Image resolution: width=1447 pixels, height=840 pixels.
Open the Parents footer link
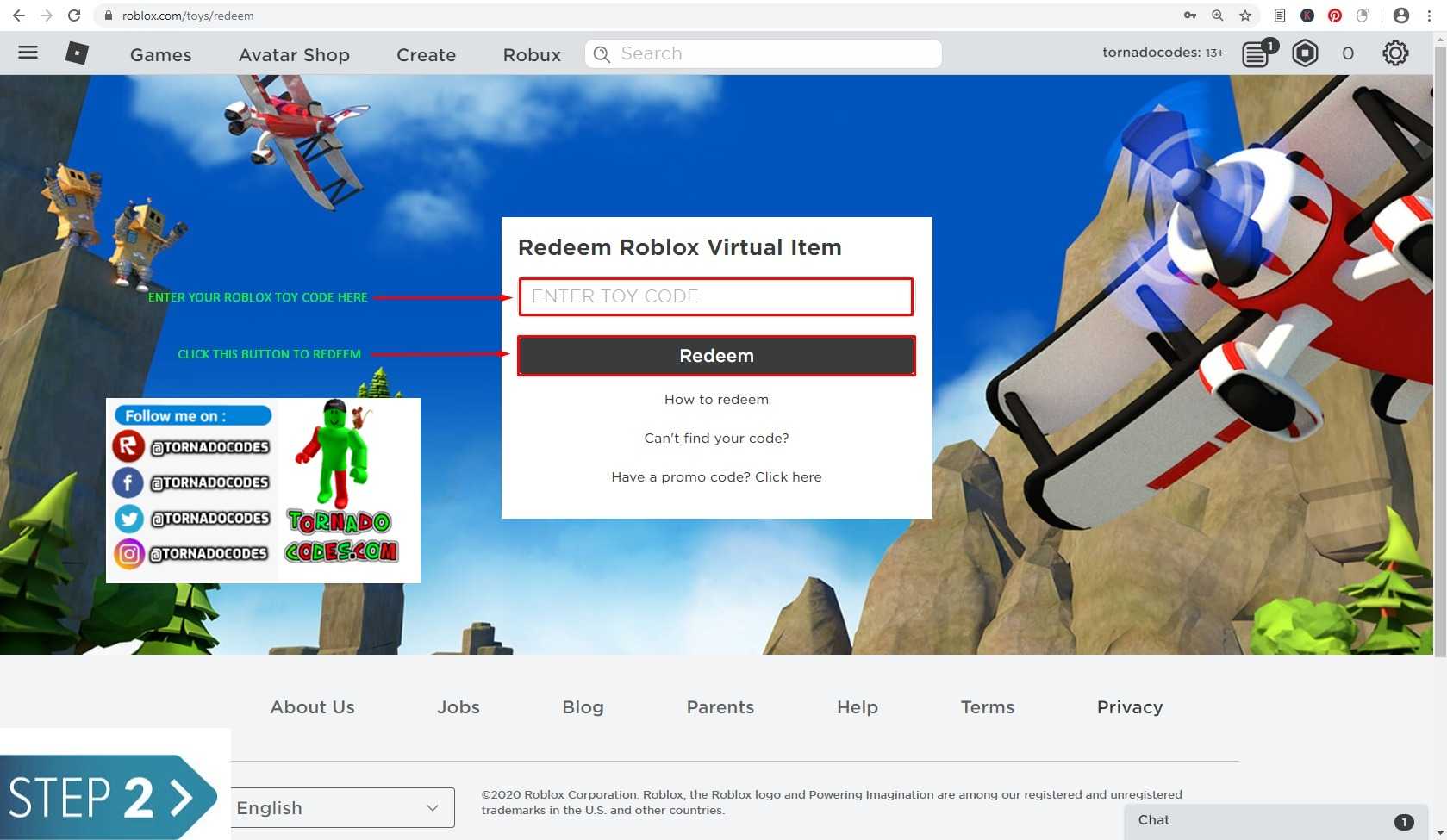click(720, 707)
